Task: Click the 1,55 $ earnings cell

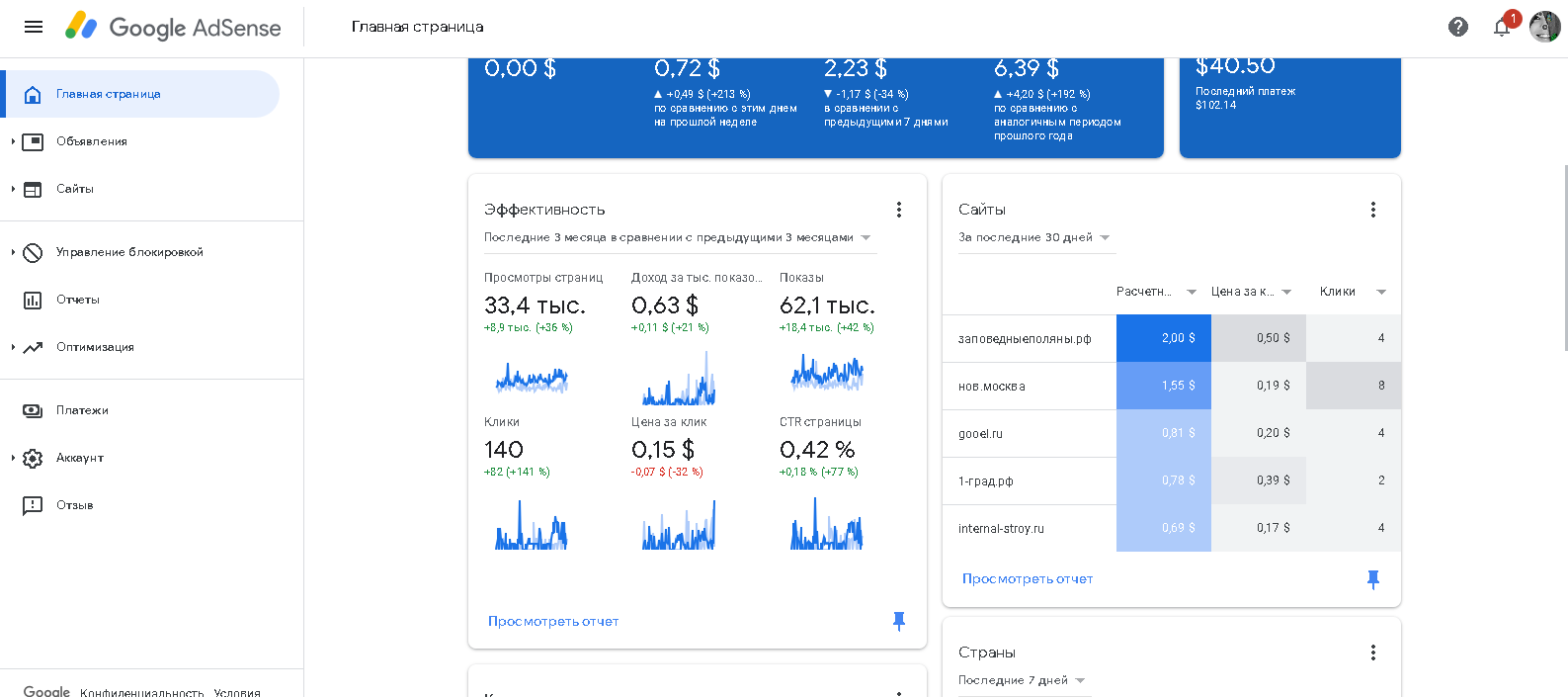Action: coord(1164,386)
